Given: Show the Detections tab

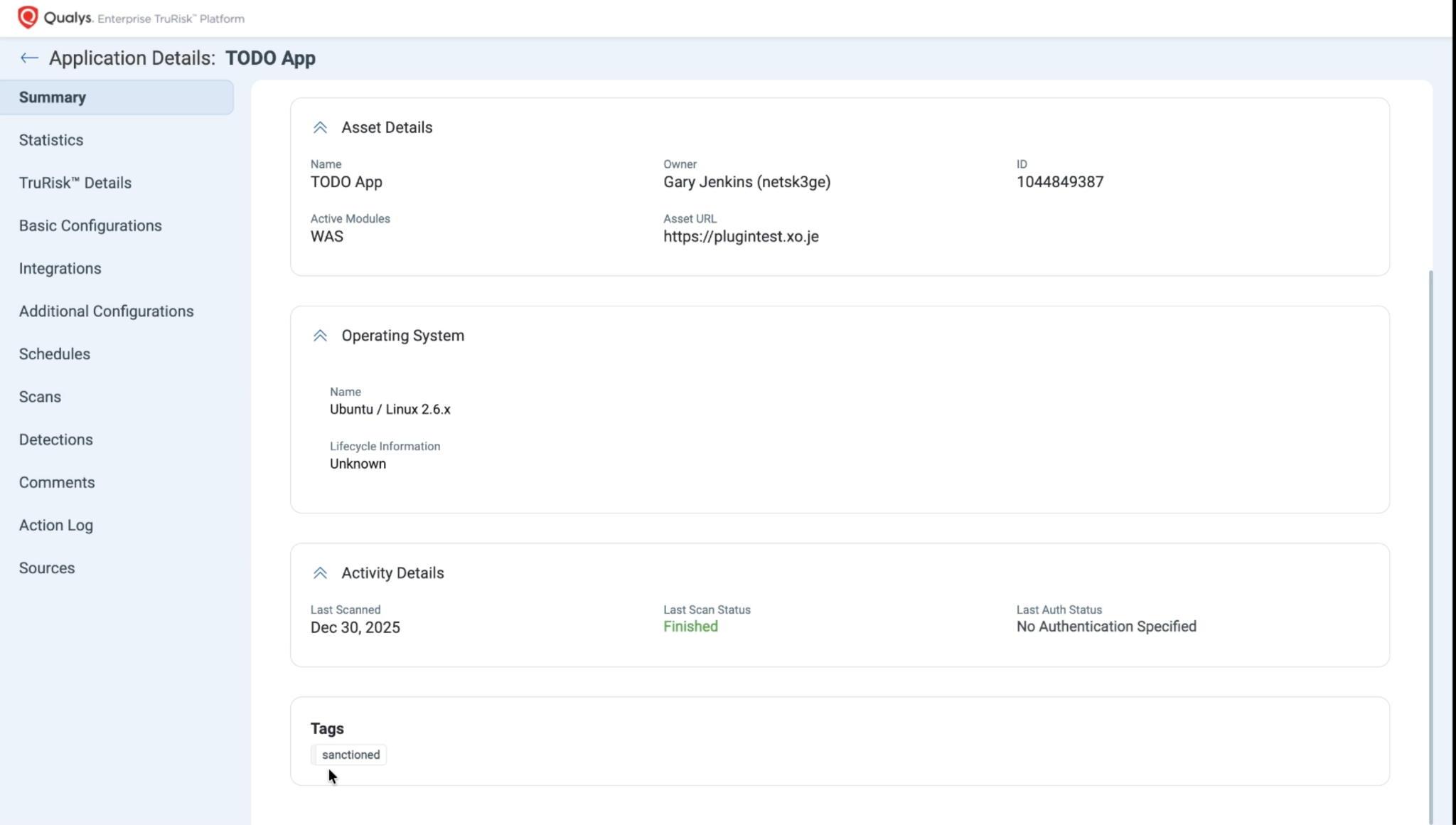Looking at the screenshot, I should [56, 440].
